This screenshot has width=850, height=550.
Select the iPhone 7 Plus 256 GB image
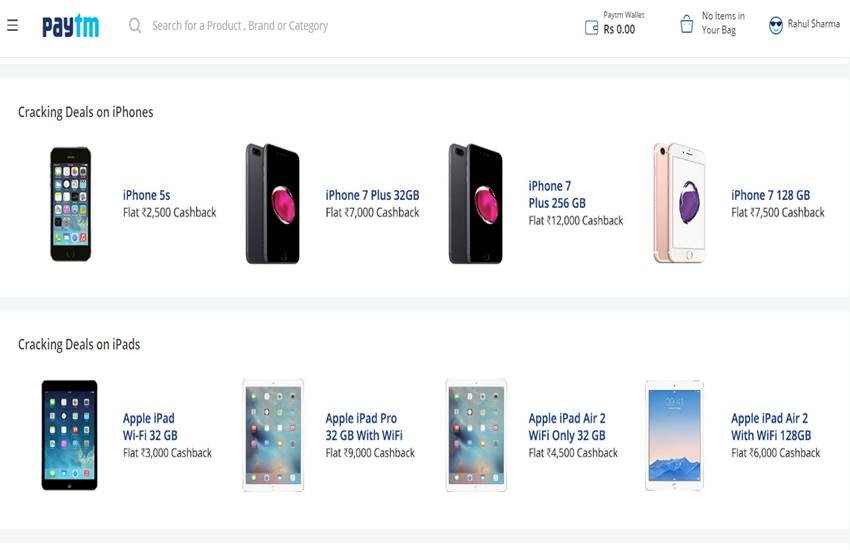pos(475,204)
